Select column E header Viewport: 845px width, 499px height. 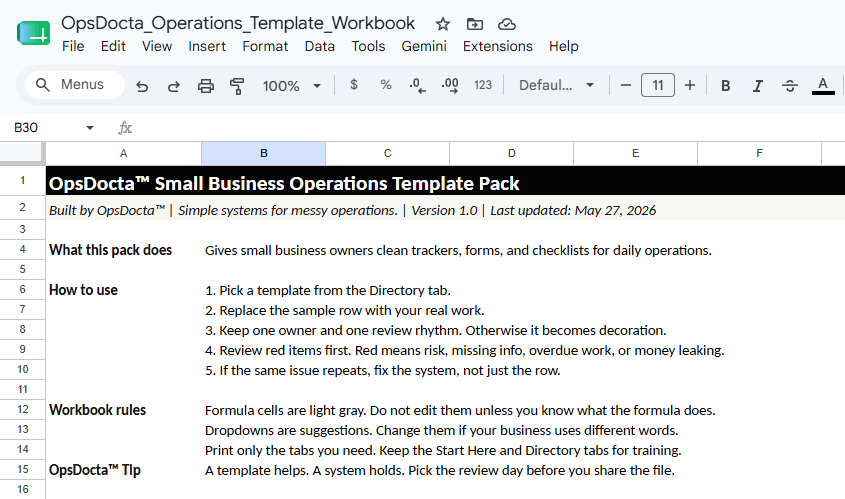point(635,154)
